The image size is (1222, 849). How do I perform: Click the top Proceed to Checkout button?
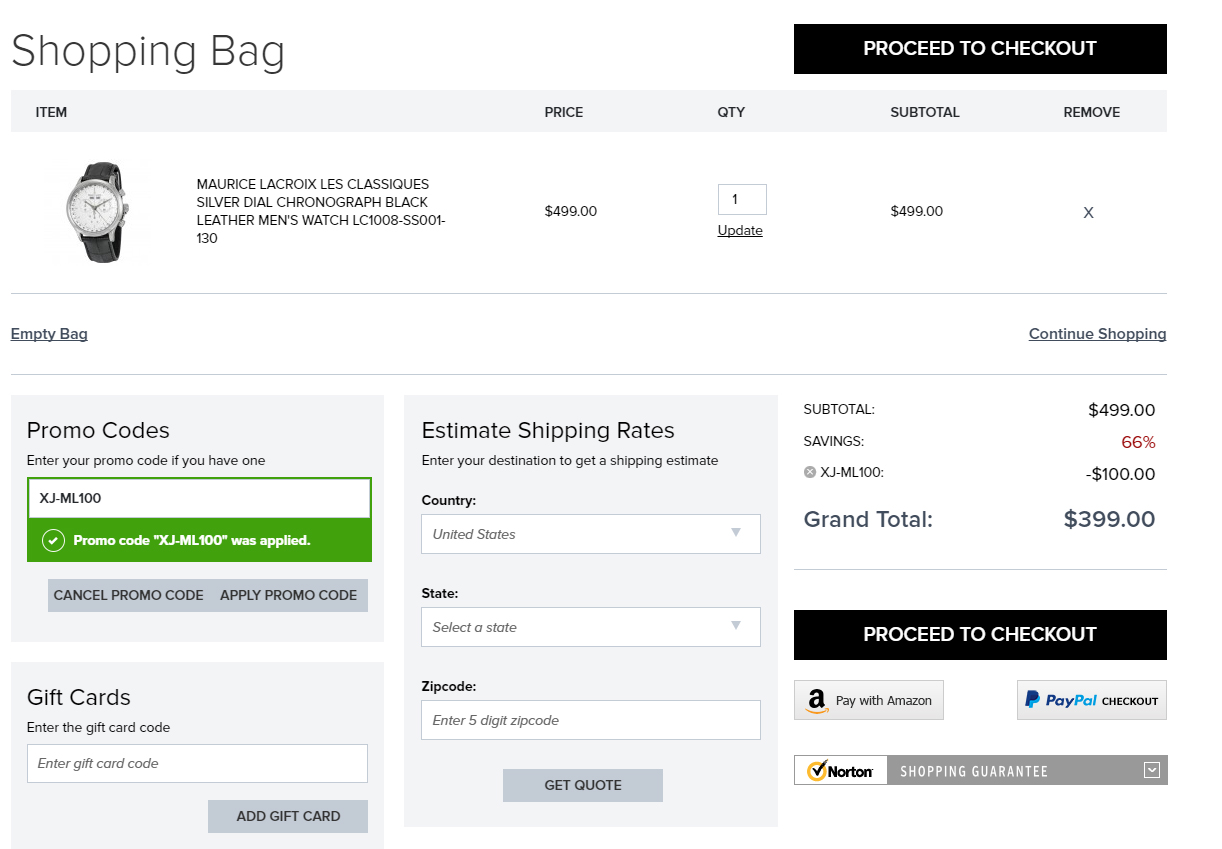[979, 49]
